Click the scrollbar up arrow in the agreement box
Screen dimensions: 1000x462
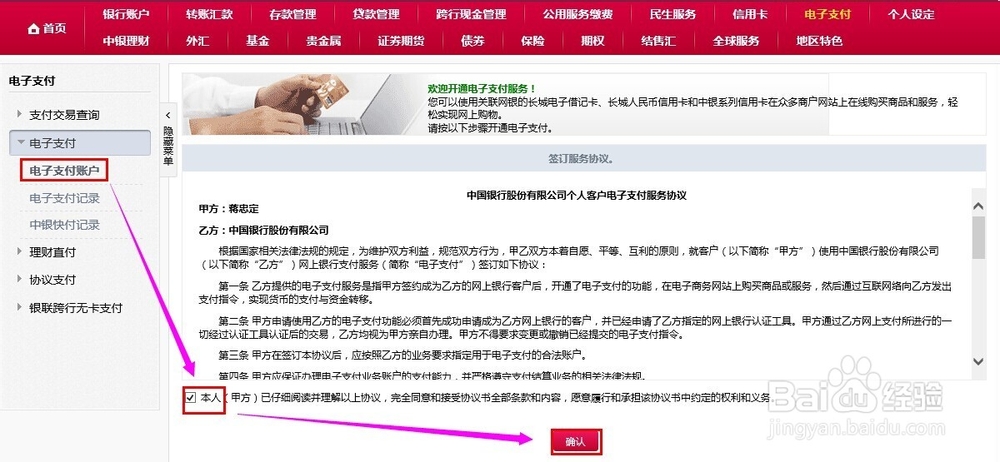(x=978, y=206)
